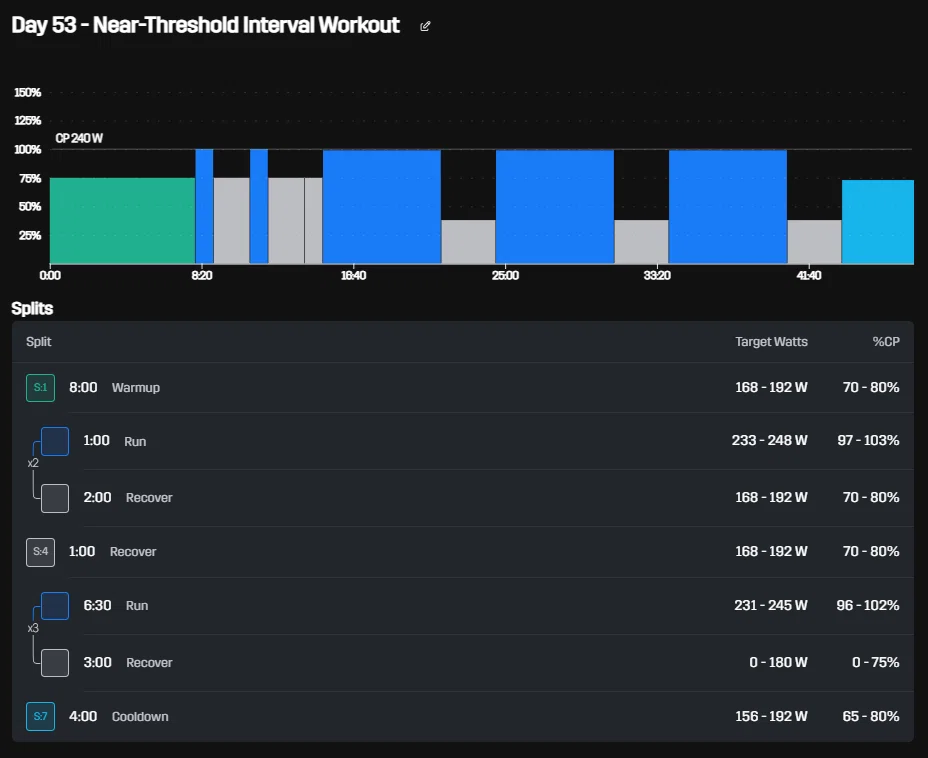
Task: Click the '100%' y-axis label
Action: (x=27, y=149)
